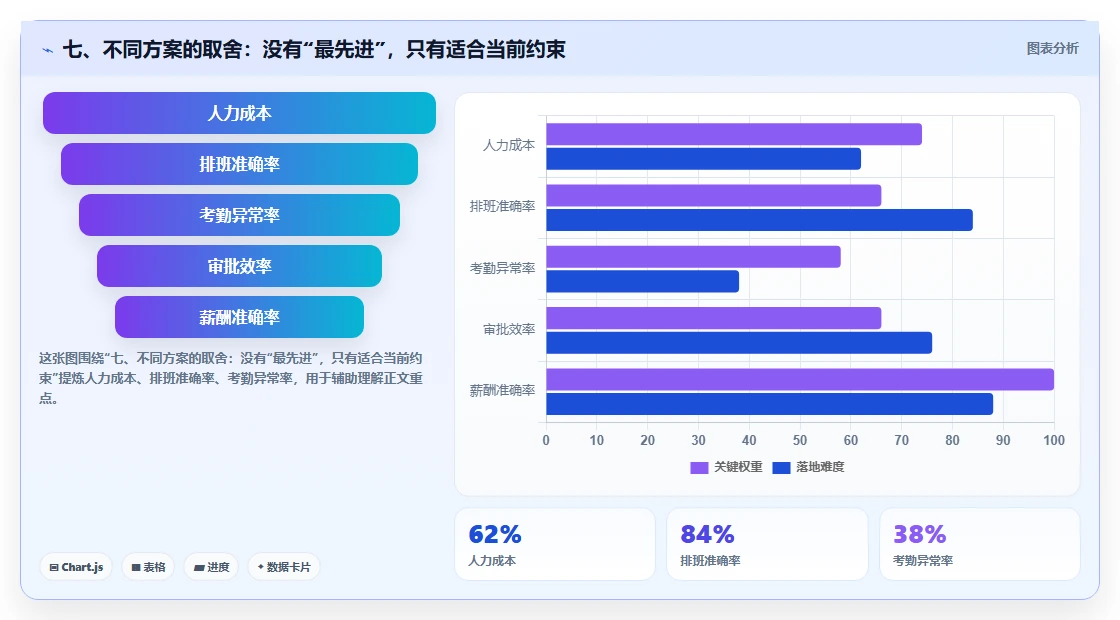The width and height of the screenshot is (1120, 620).
Task: Click the 关键权重 legend label text
Action: [x=738, y=467]
